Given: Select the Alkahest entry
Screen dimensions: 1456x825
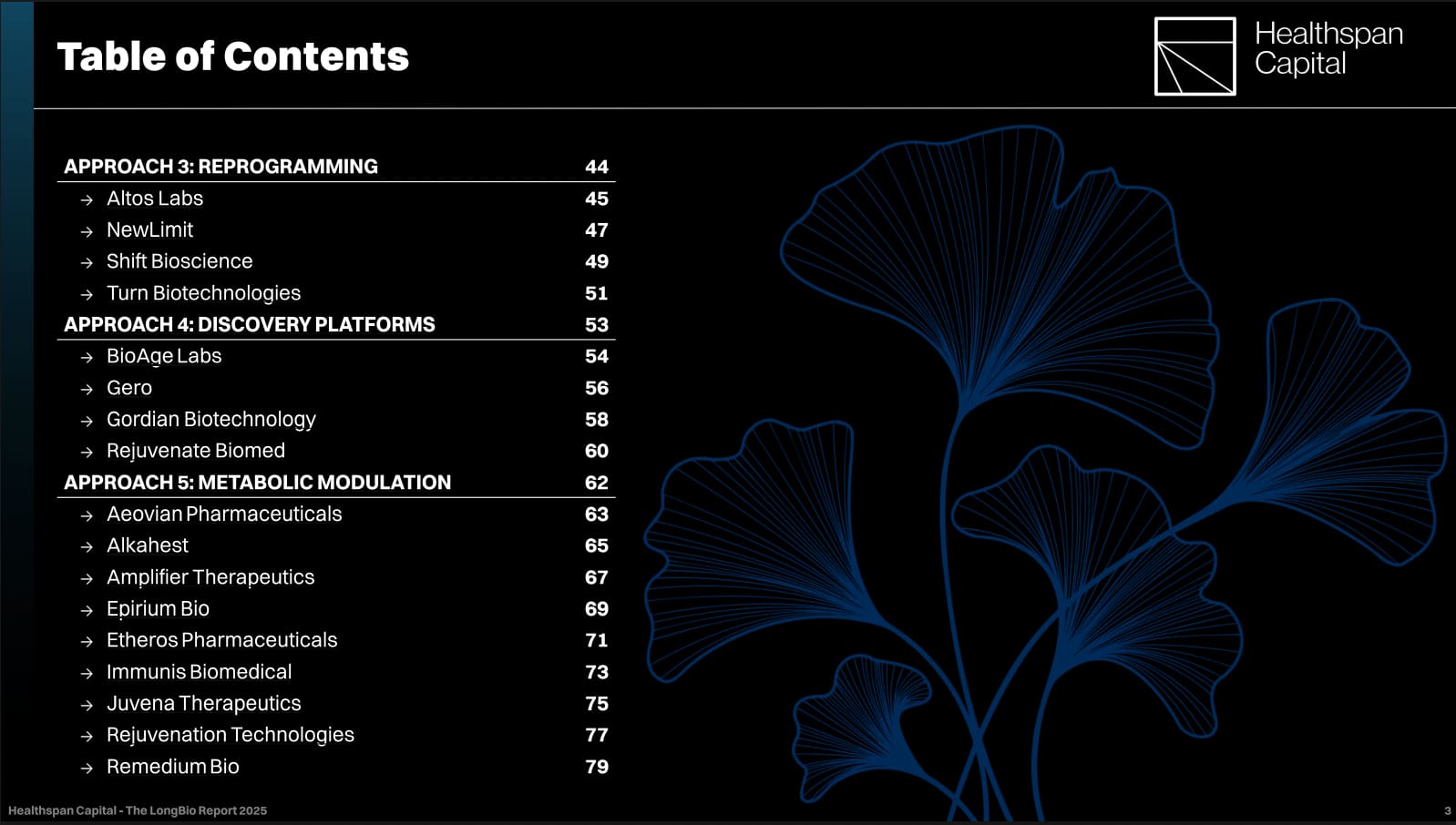Looking at the screenshot, I should (x=148, y=545).
